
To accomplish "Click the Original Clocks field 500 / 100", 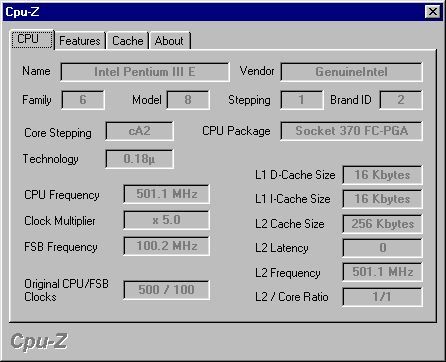I will point(166,290).
